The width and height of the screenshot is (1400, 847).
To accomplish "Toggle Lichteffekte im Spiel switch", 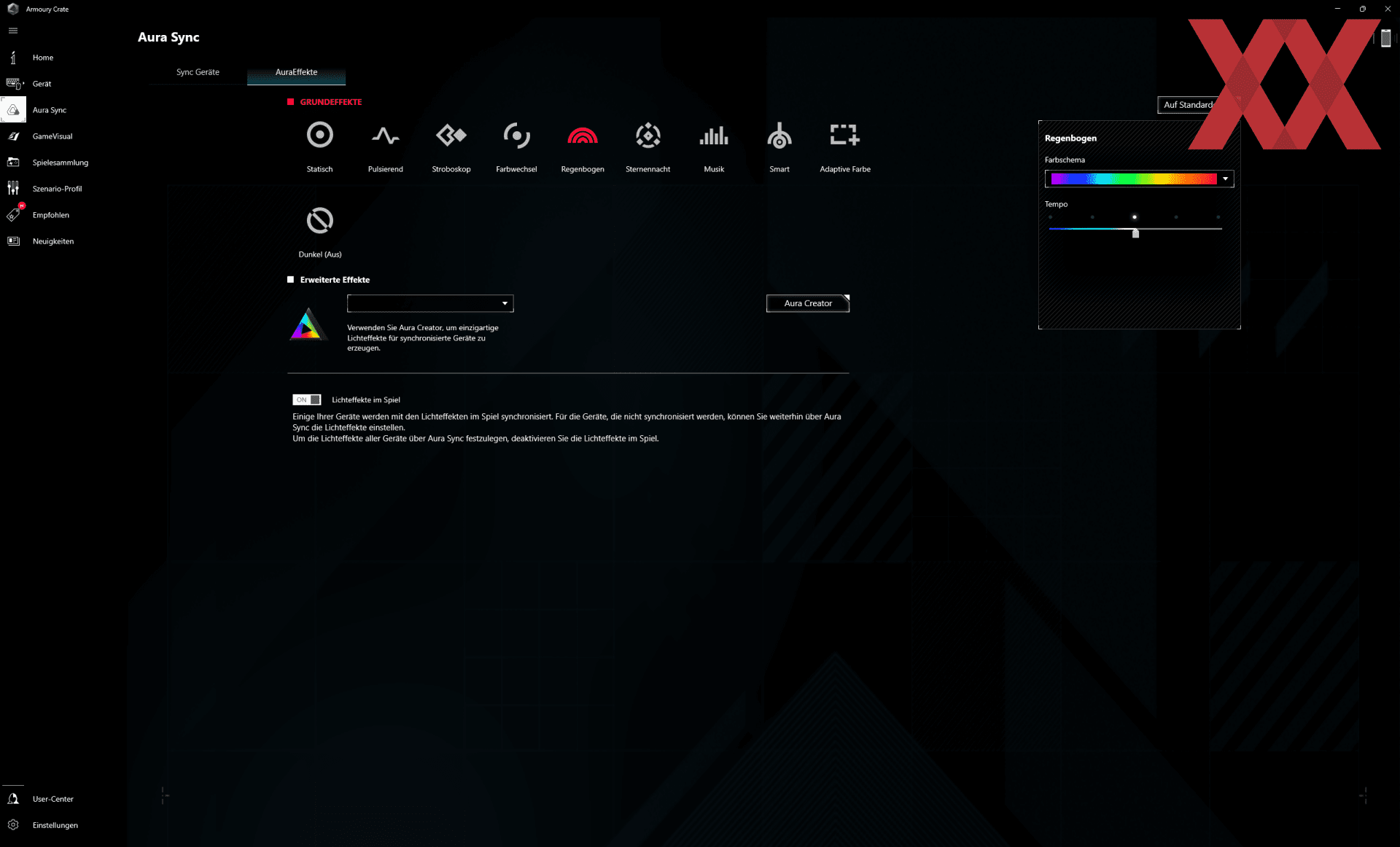I will [x=306, y=399].
